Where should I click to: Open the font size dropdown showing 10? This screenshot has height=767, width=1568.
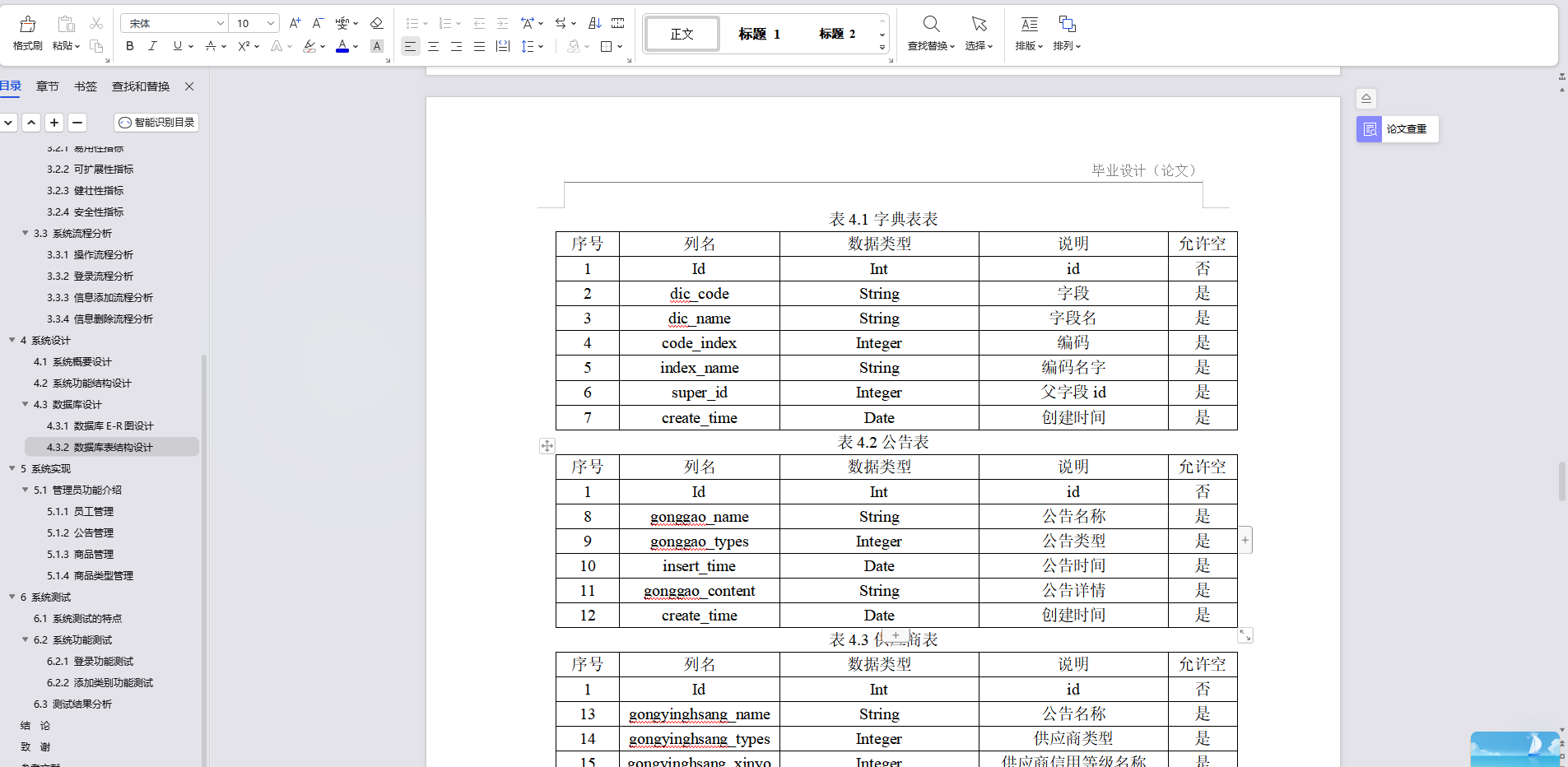coord(251,22)
